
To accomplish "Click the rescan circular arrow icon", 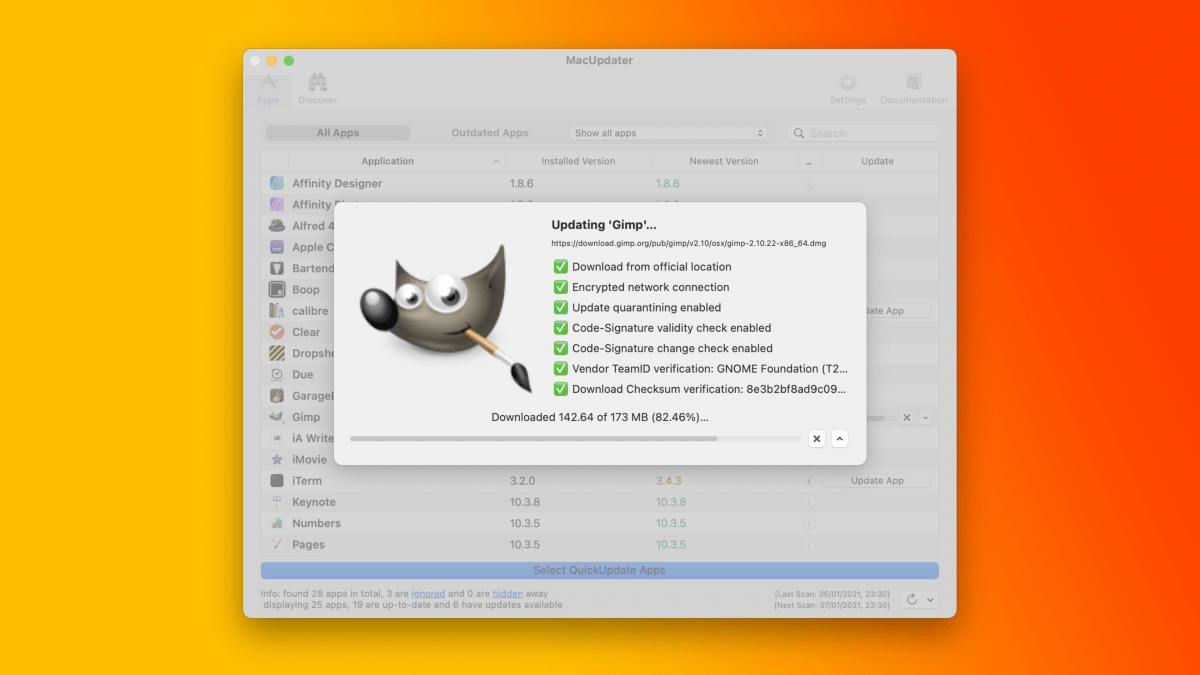I will 911,599.
